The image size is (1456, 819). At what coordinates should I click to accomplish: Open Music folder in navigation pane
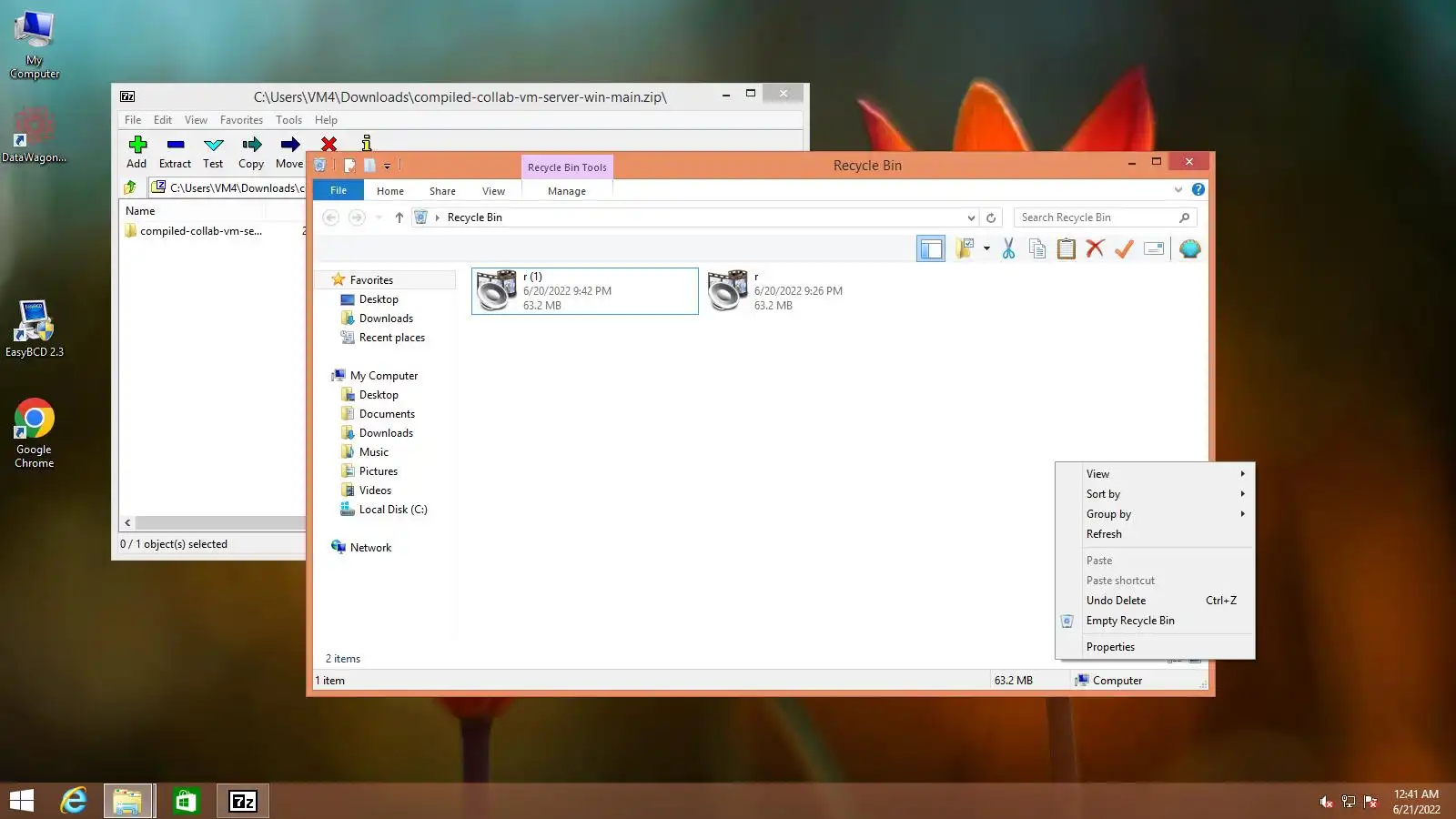click(374, 452)
